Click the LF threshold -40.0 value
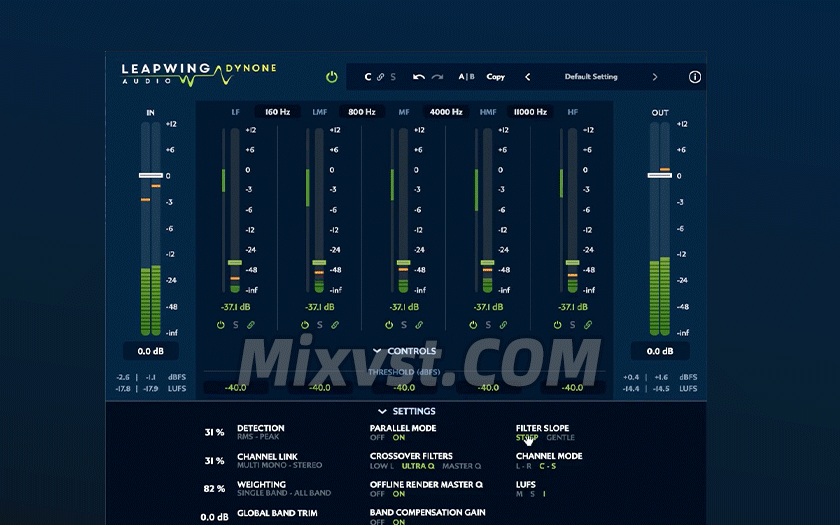This screenshot has height=525, width=840. tap(235, 387)
